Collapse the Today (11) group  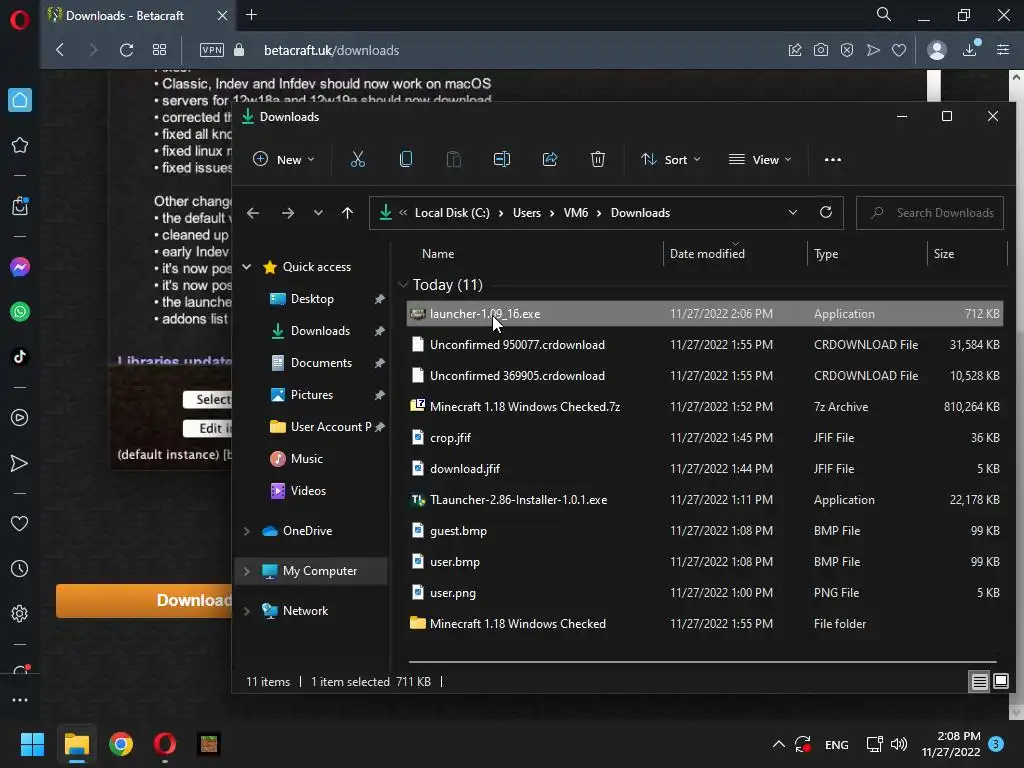click(403, 285)
